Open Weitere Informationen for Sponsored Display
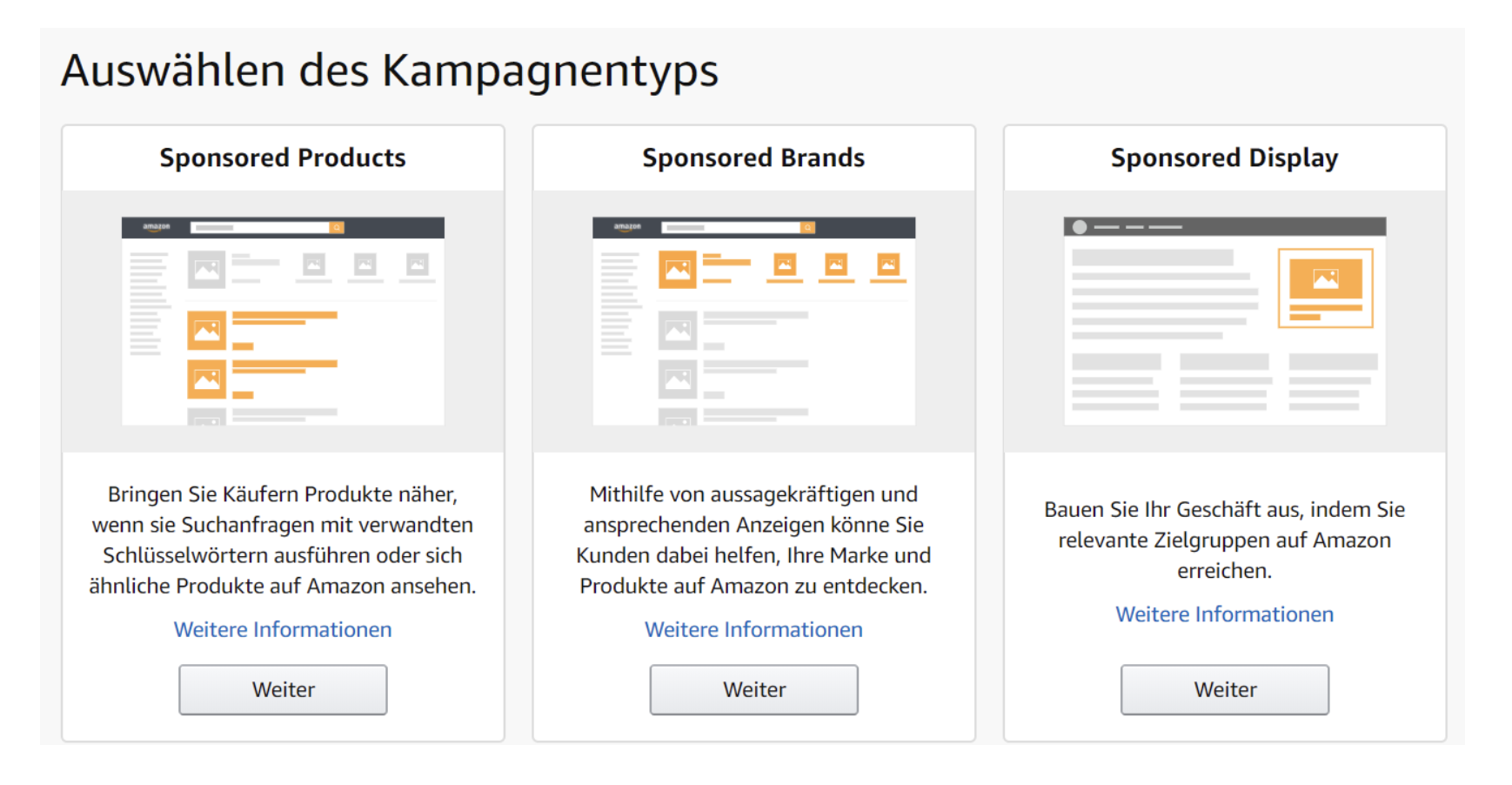 1224,614
